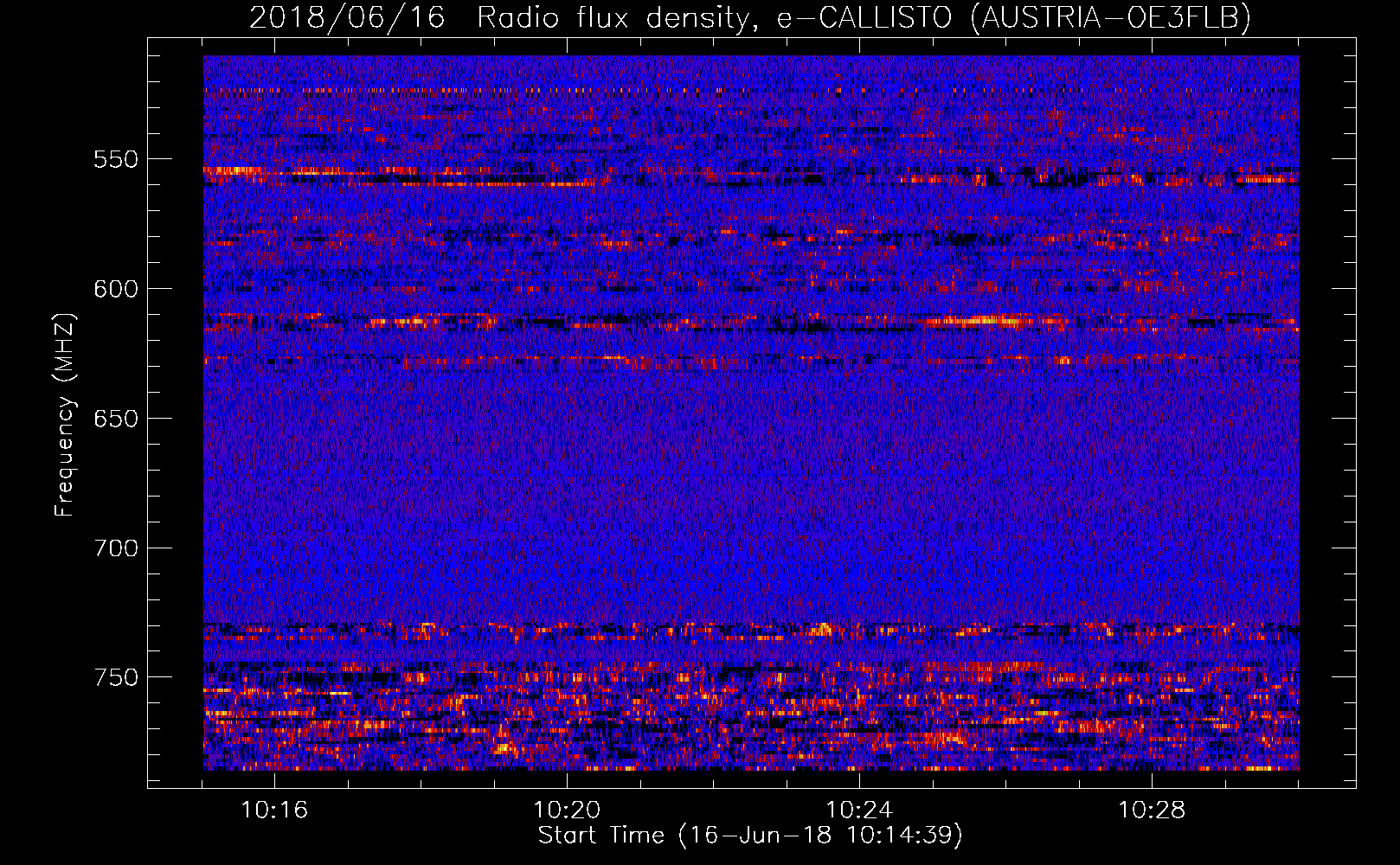Select the '550' frequency axis label

116,160
